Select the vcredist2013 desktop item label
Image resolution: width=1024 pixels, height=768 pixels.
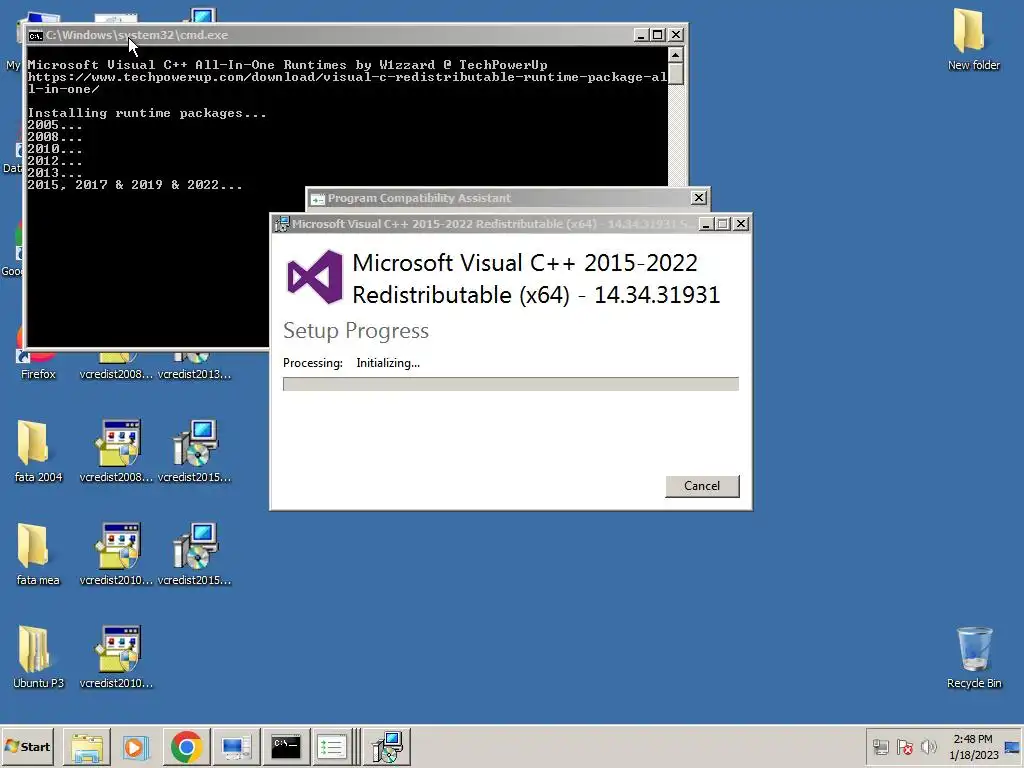pos(195,374)
